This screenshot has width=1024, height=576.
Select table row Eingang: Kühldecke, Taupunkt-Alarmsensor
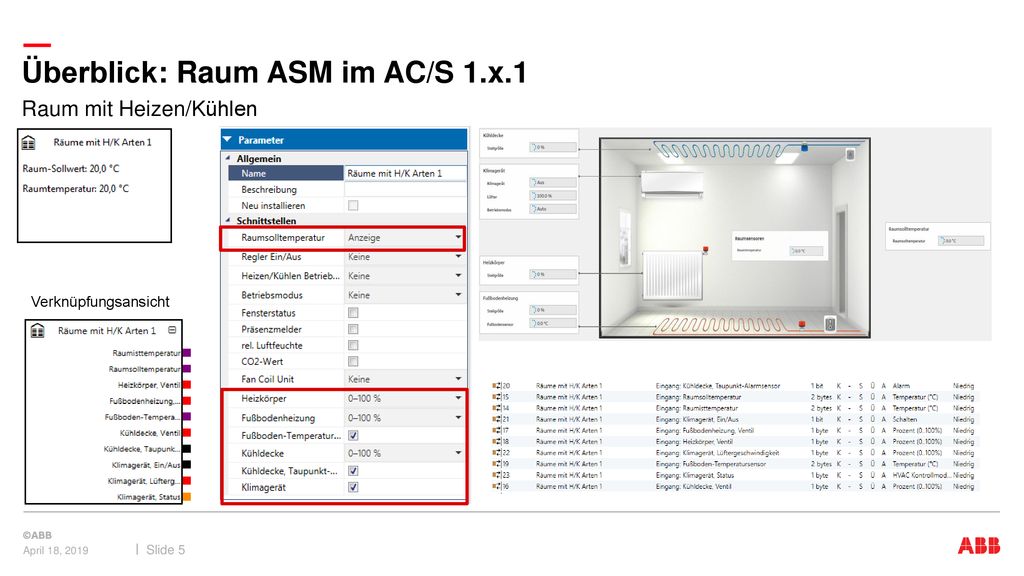(733, 386)
